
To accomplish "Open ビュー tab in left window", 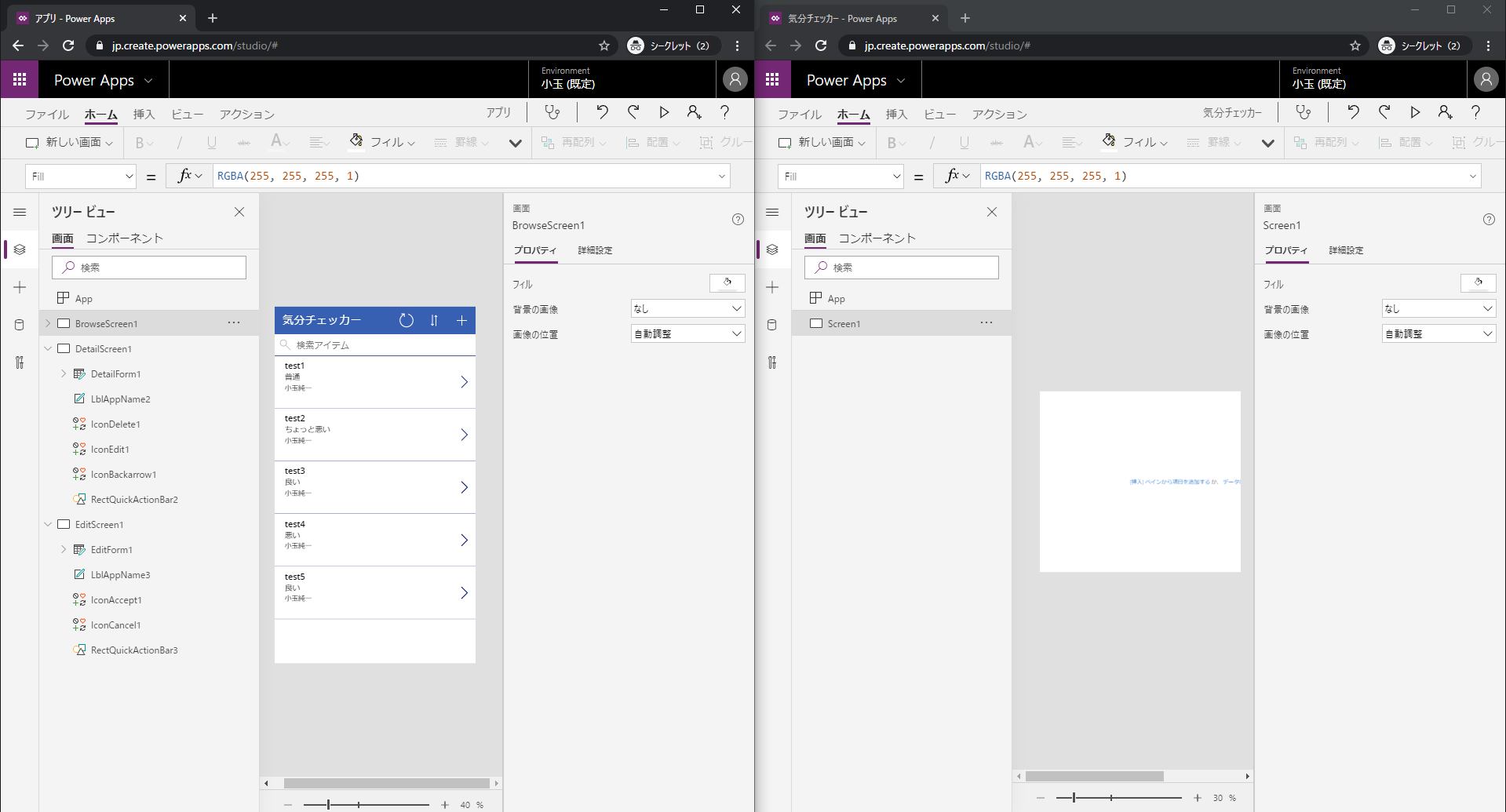I will 188,115.
